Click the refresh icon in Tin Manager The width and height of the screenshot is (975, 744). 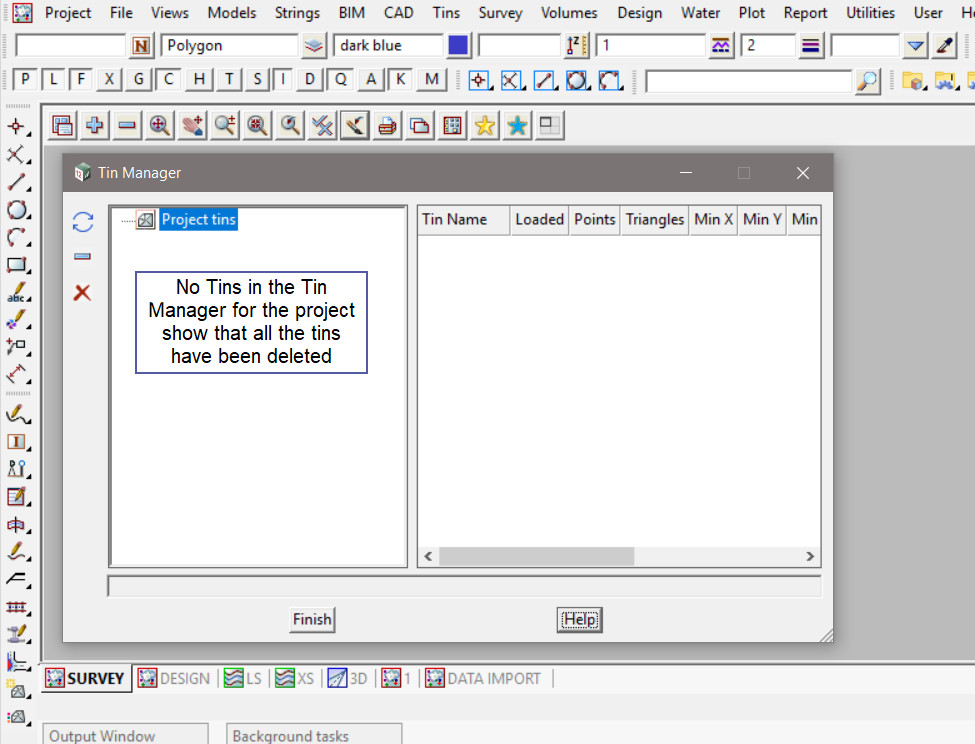pos(83,222)
